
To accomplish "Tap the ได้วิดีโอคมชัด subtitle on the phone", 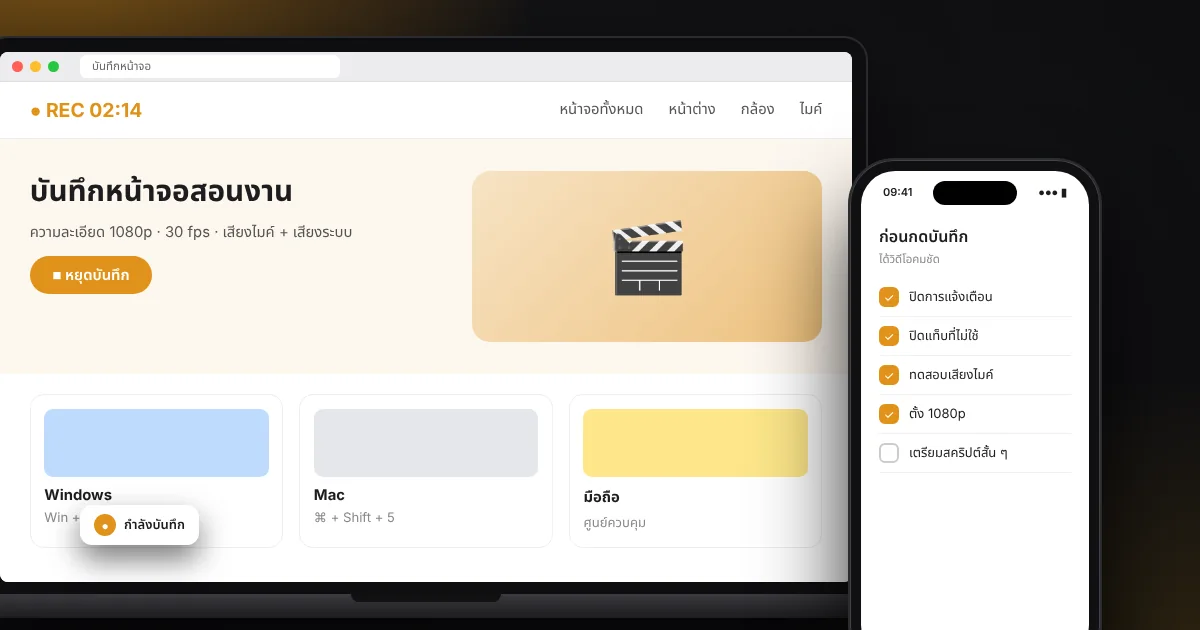I will coord(909,259).
